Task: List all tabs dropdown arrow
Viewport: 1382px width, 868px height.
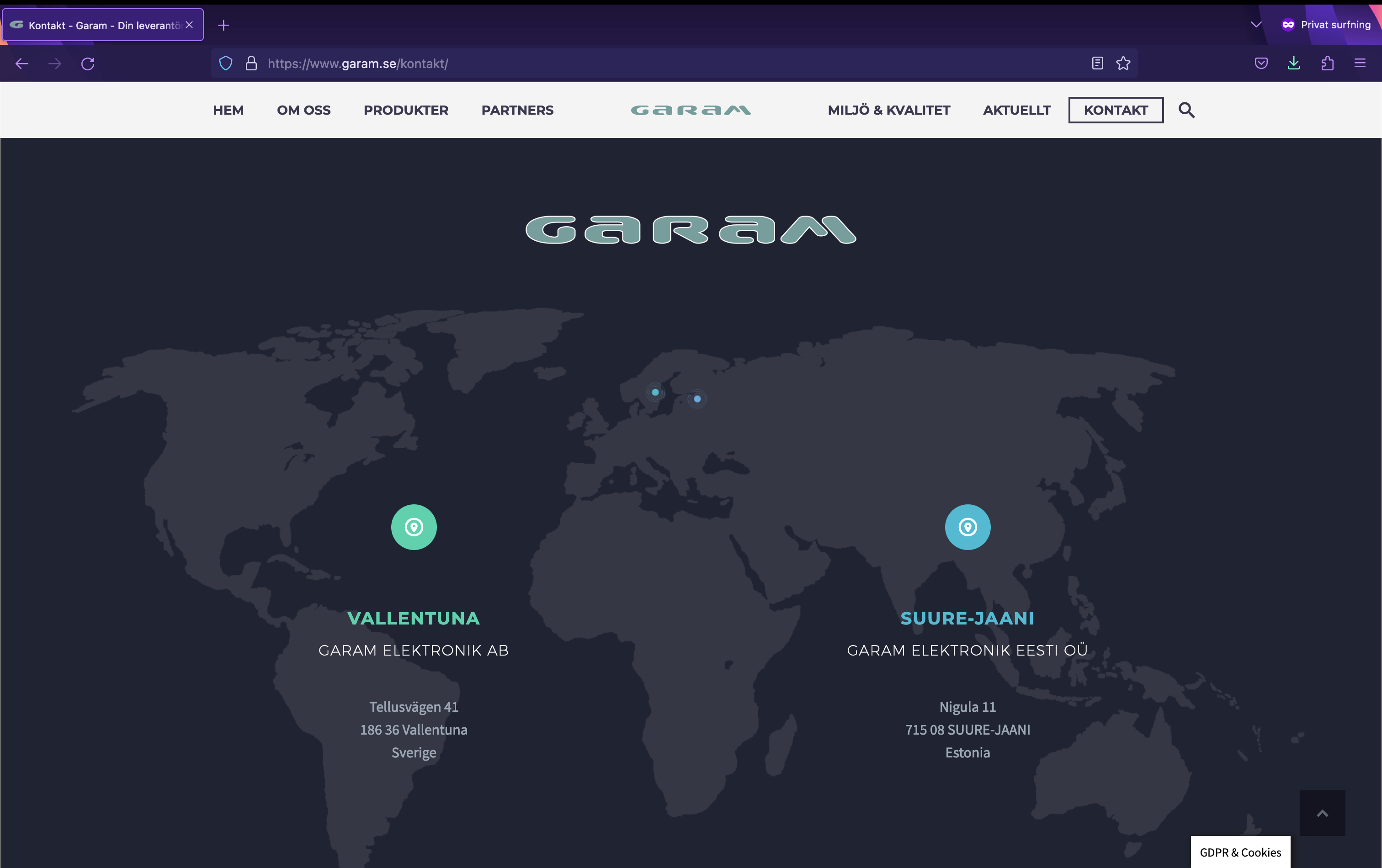Action: pos(1256,25)
